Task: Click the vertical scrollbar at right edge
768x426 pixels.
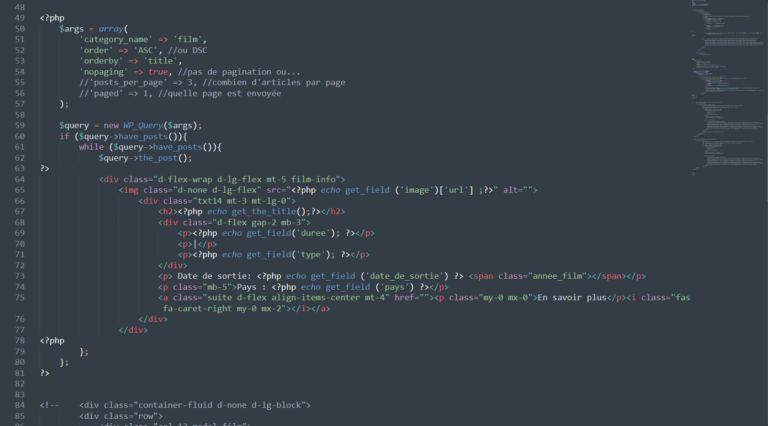Action: click(767, 213)
